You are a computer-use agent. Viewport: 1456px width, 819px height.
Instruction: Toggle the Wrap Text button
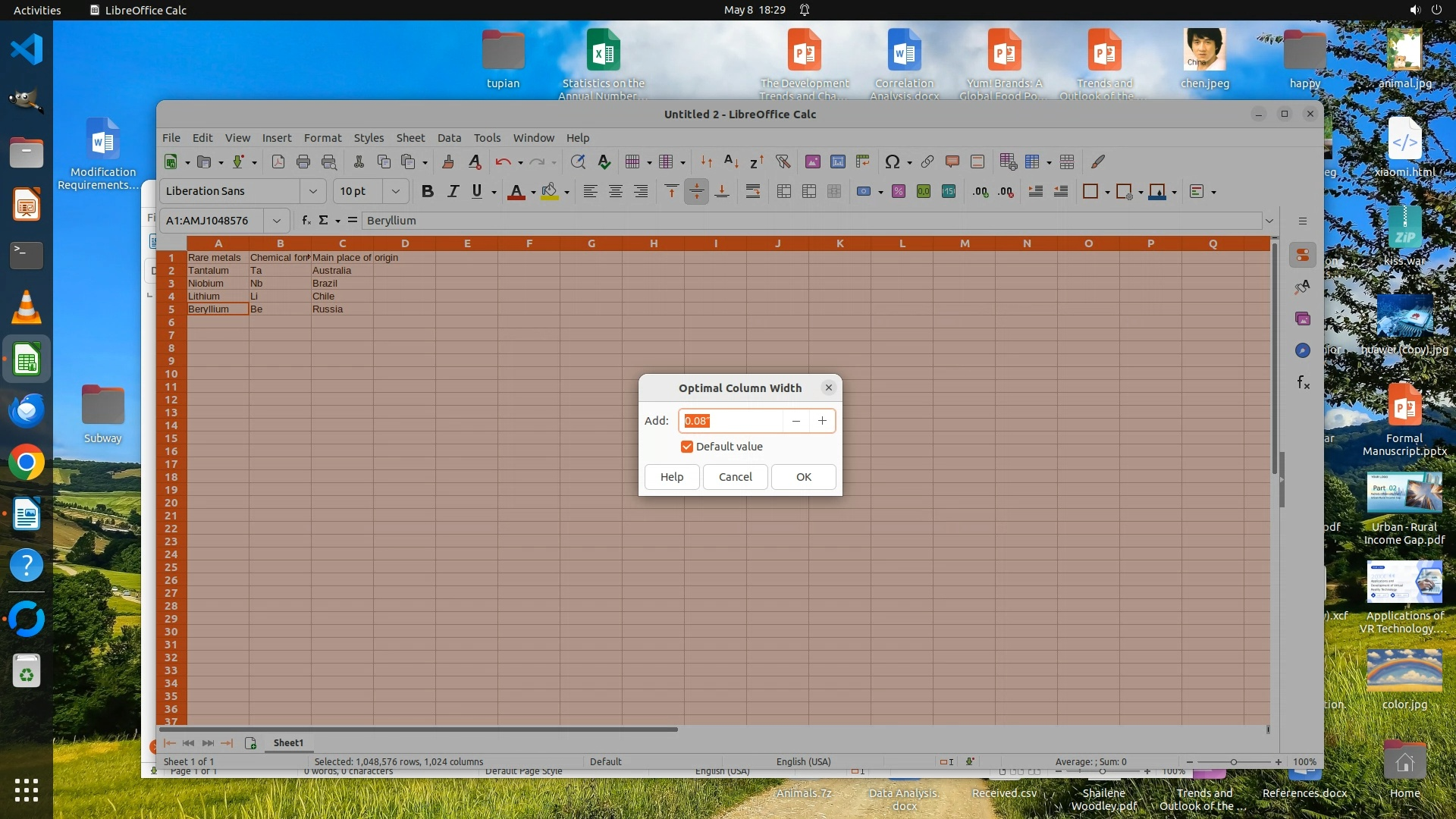(753, 192)
